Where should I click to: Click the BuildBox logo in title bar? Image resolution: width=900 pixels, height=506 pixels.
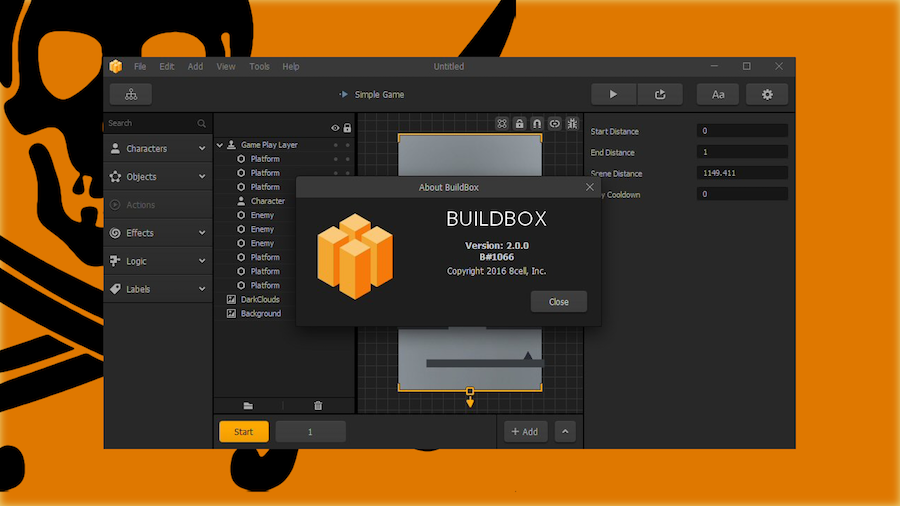pos(116,67)
